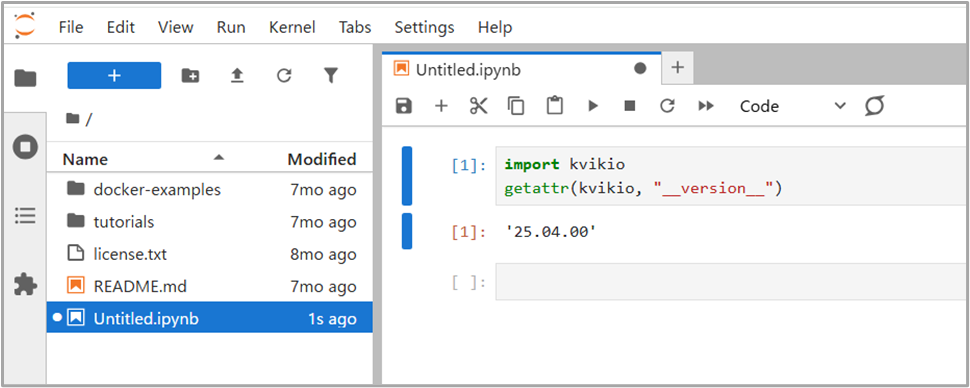Click the upload files icon
Screen dimensions: 970x388
tap(237, 75)
